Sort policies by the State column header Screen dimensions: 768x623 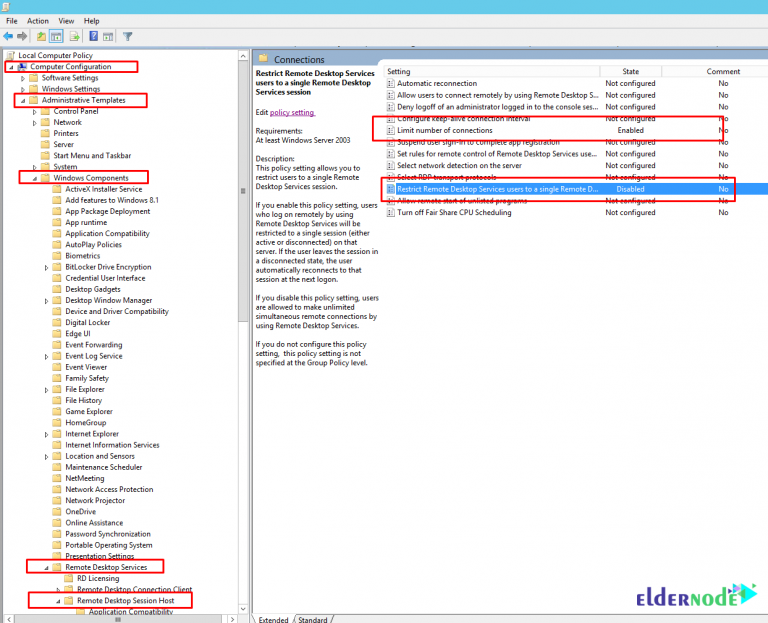pyautogui.click(x=630, y=72)
